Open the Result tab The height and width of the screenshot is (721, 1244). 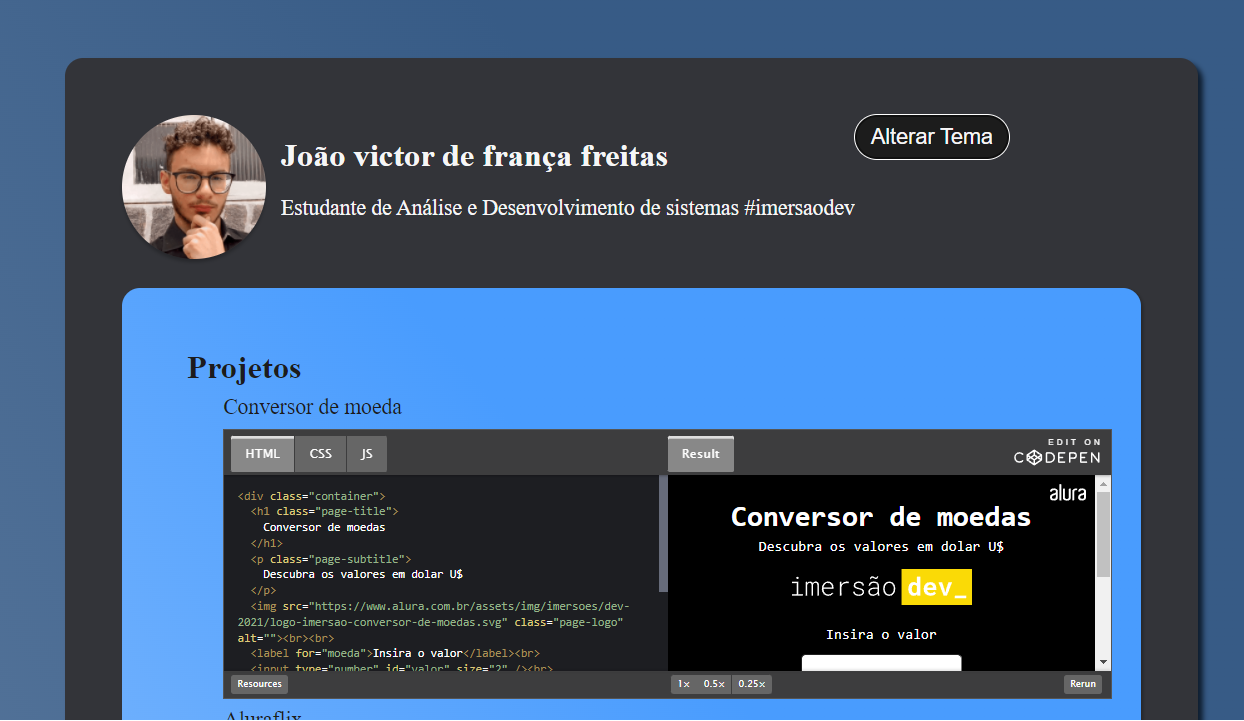[x=700, y=453]
